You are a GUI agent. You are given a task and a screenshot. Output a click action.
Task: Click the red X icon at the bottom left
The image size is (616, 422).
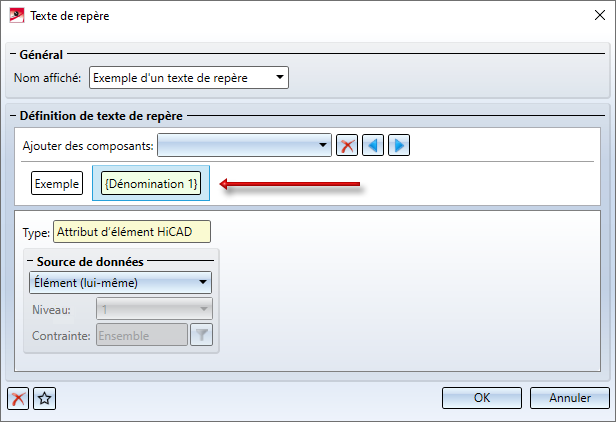18,398
